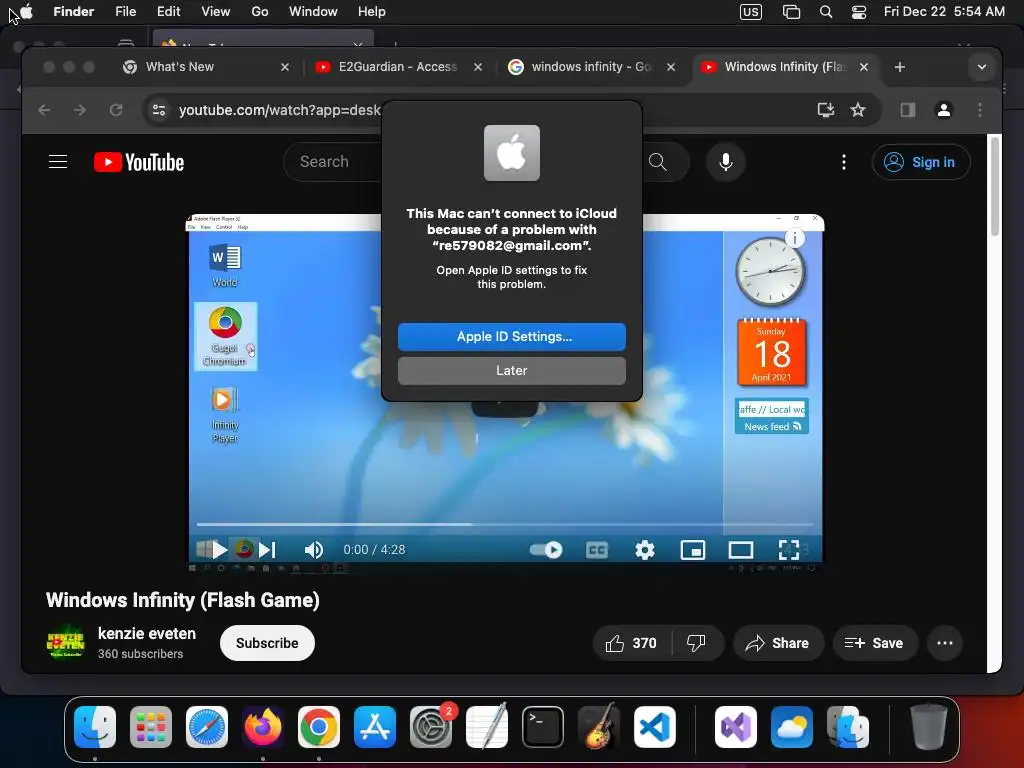Enable miniplayer mode
Image resolution: width=1024 pixels, height=768 pixels.
click(693, 550)
